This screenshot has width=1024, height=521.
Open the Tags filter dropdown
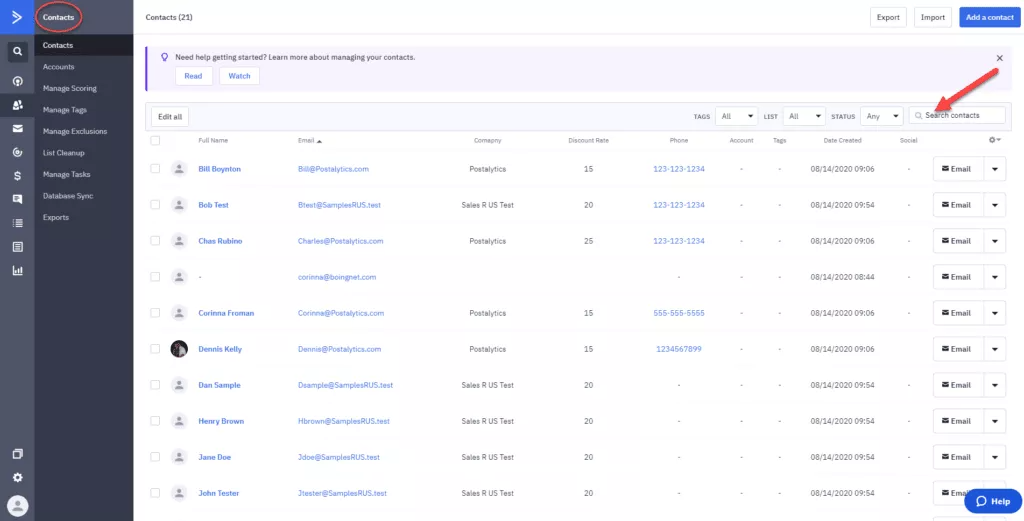click(x=736, y=116)
